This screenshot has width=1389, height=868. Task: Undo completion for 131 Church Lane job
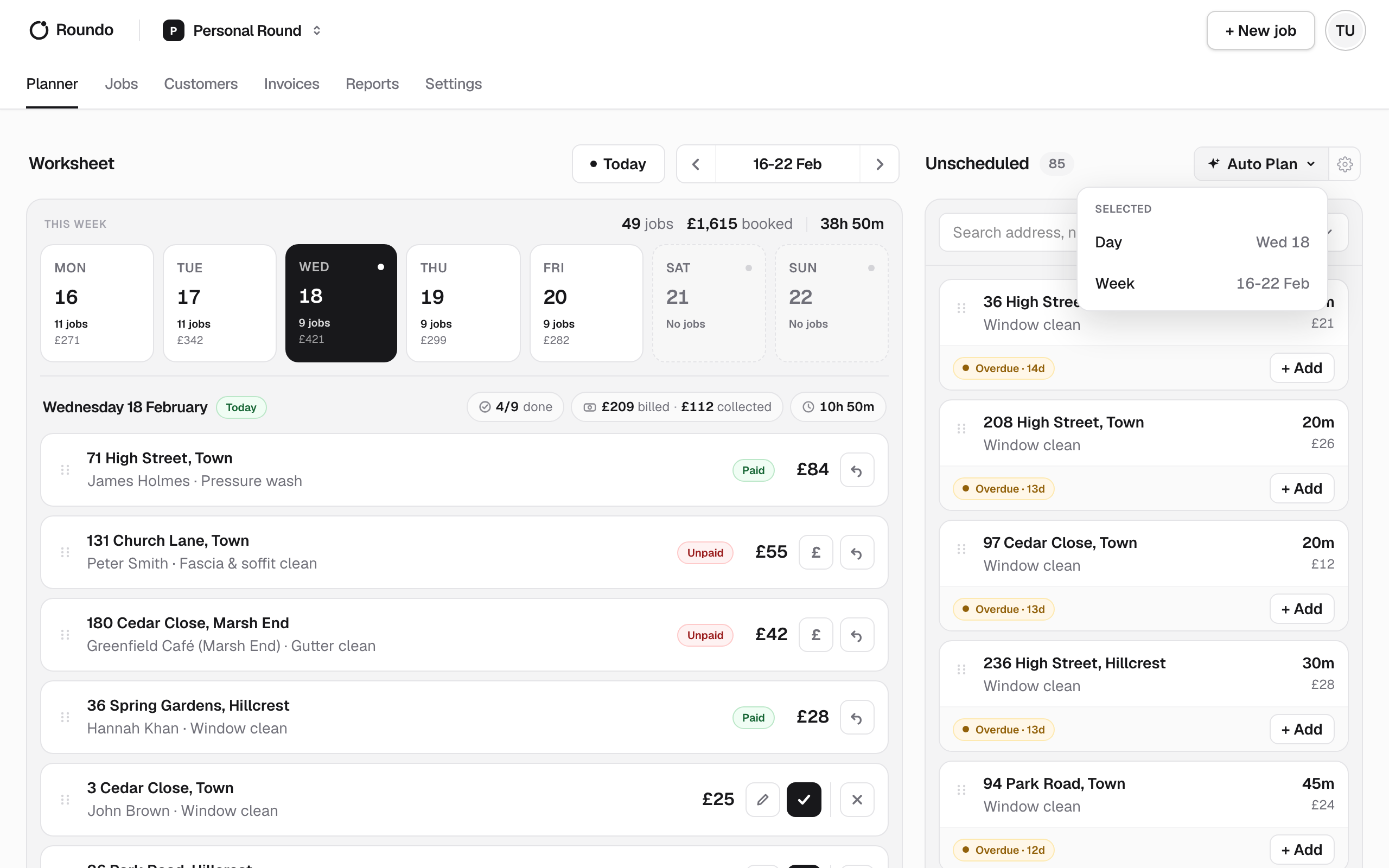pyautogui.click(x=857, y=552)
